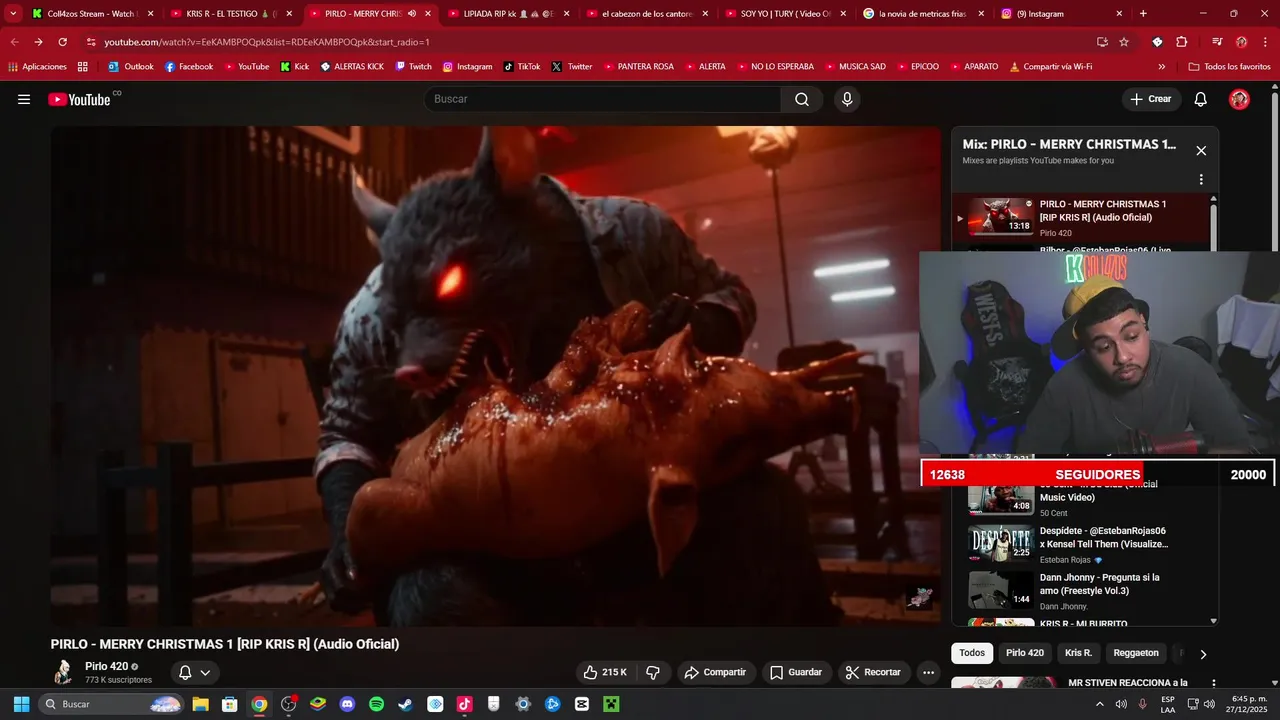Open YouTube notifications bell
1280x720 pixels.
(x=1201, y=99)
